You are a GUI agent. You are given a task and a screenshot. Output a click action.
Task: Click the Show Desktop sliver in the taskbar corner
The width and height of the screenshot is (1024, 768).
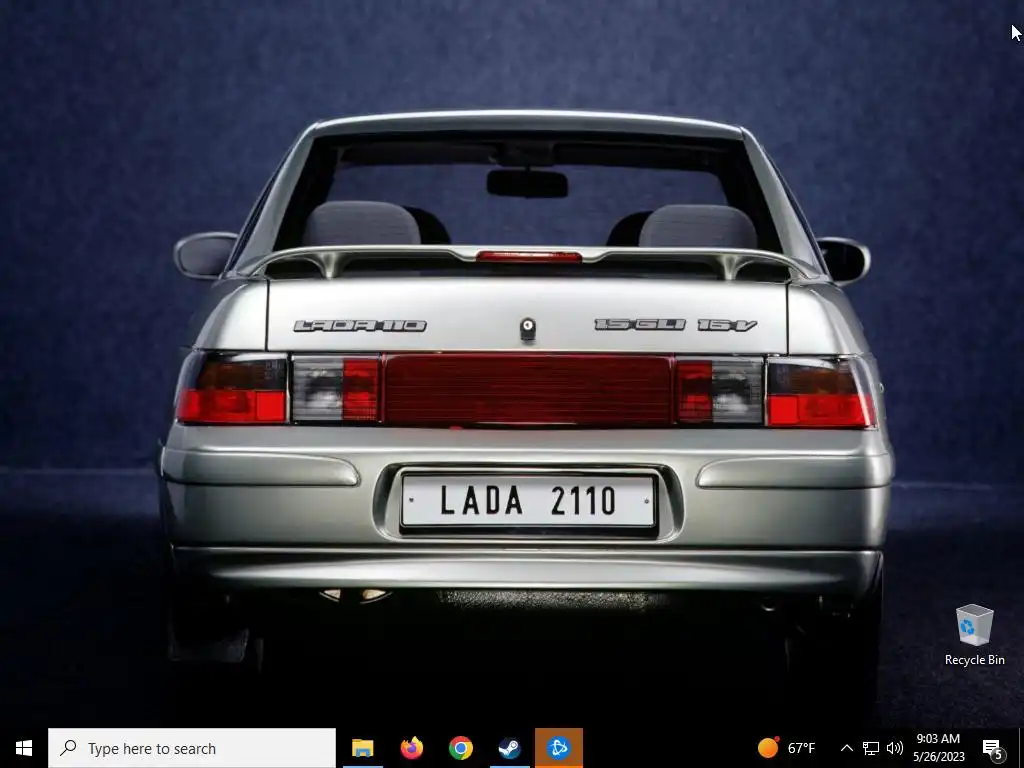click(x=1021, y=748)
